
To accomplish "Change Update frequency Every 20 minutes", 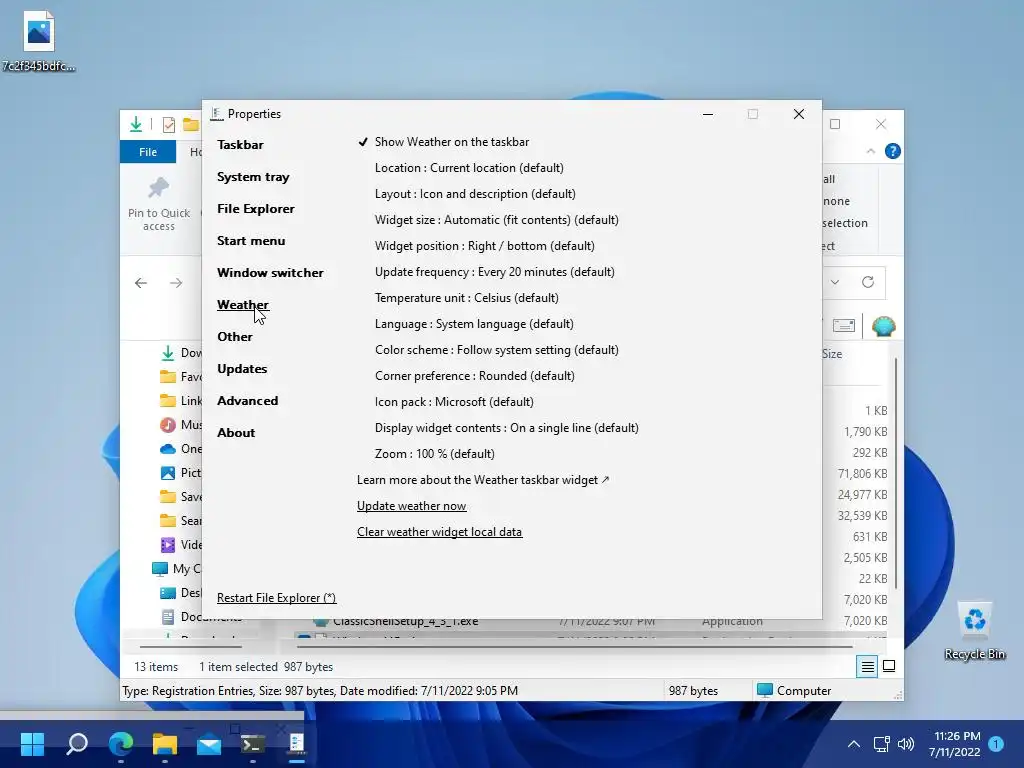I will pyautogui.click(x=494, y=272).
